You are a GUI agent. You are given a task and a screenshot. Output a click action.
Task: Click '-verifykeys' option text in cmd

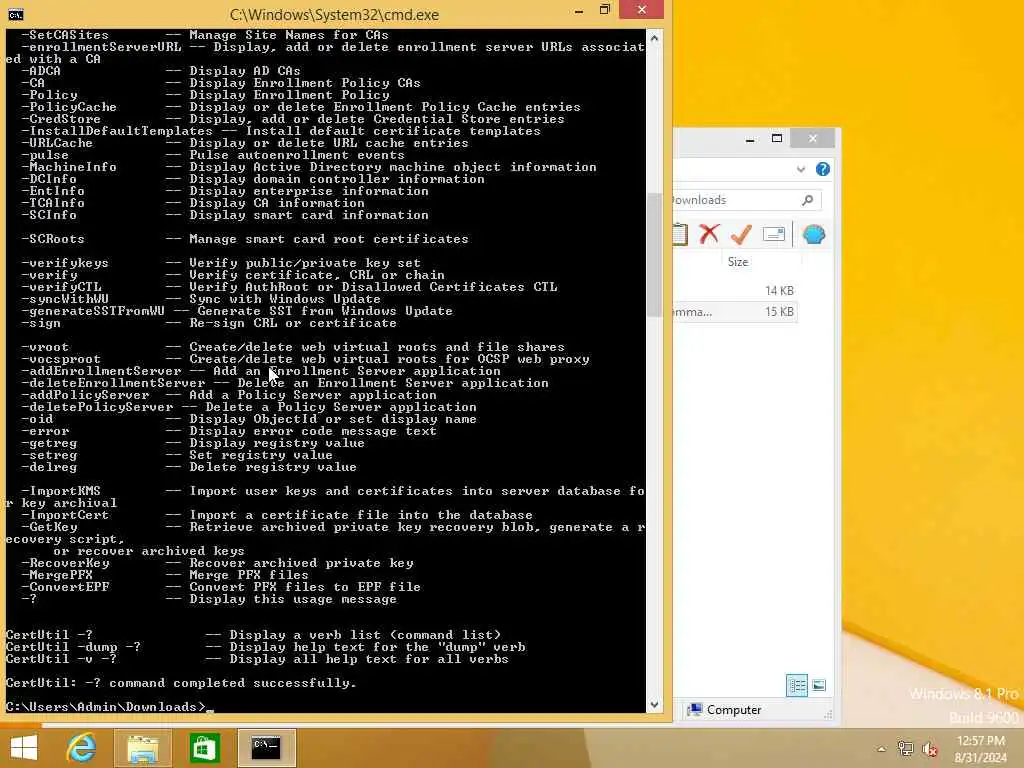pyautogui.click(x=65, y=263)
